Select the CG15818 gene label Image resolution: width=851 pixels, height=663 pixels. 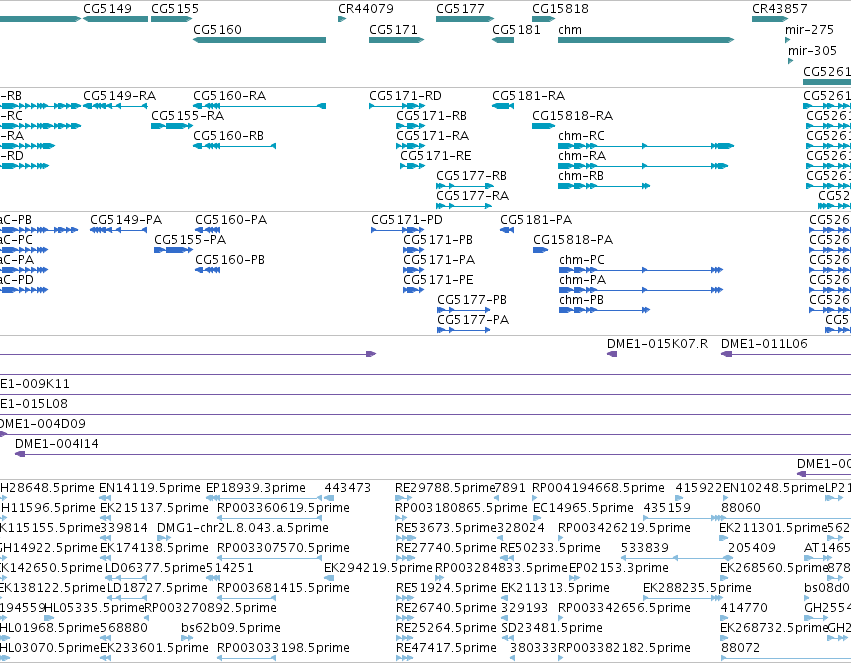(x=560, y=9)
